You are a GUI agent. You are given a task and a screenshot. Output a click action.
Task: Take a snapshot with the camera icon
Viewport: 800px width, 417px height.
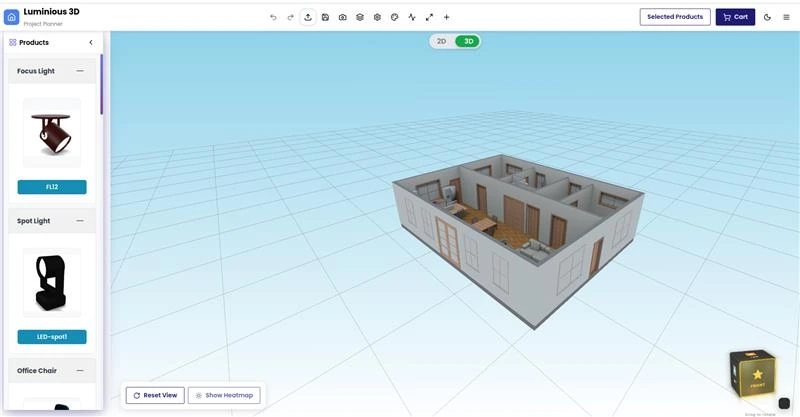343,17
